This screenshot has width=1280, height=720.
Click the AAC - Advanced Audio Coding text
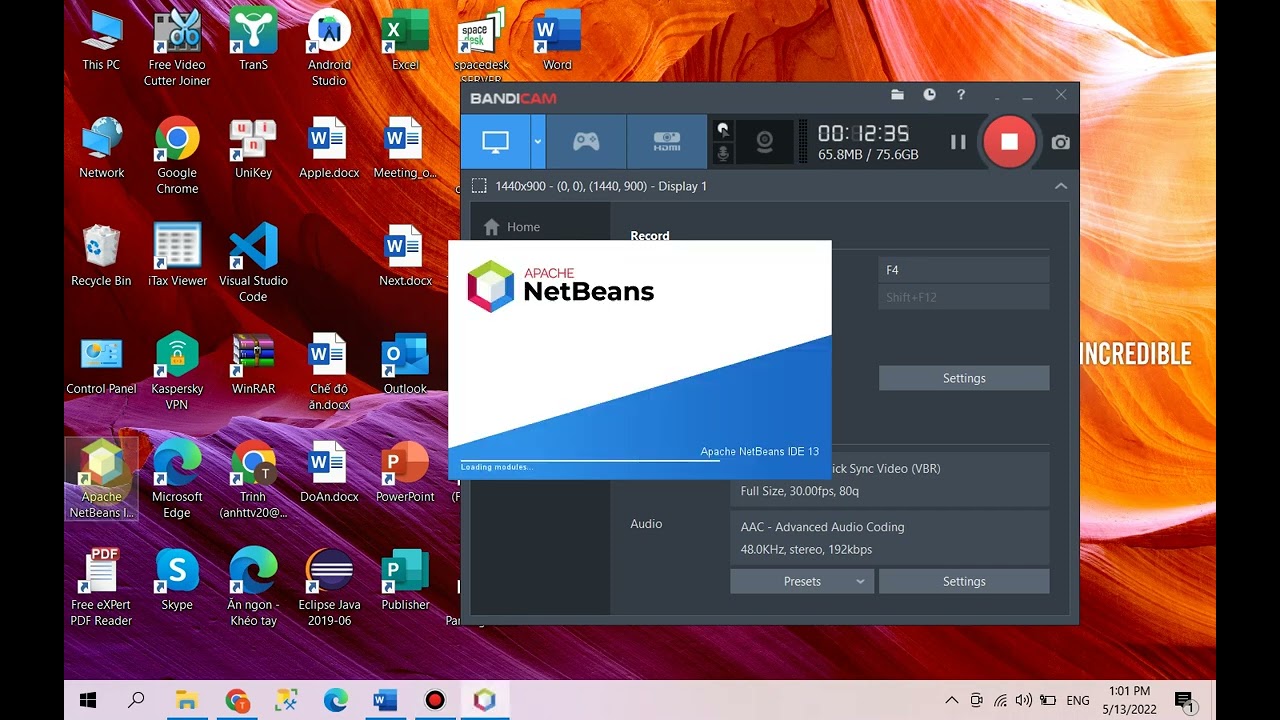822,527
